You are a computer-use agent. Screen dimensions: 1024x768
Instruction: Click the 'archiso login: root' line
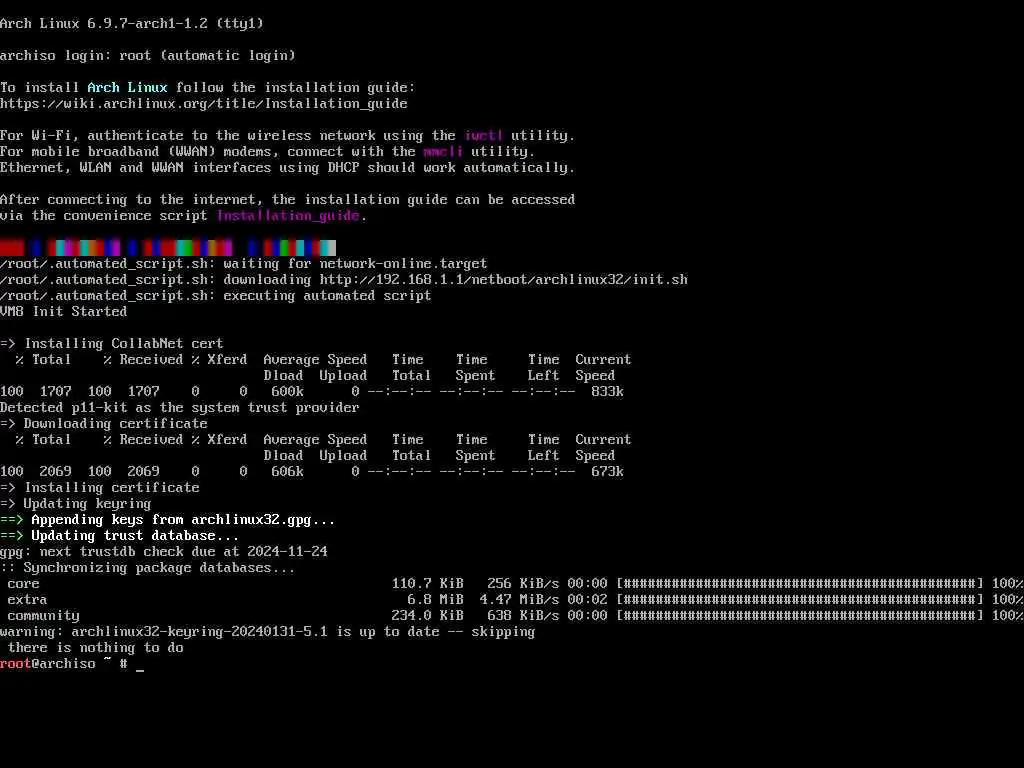coord(148,55)
